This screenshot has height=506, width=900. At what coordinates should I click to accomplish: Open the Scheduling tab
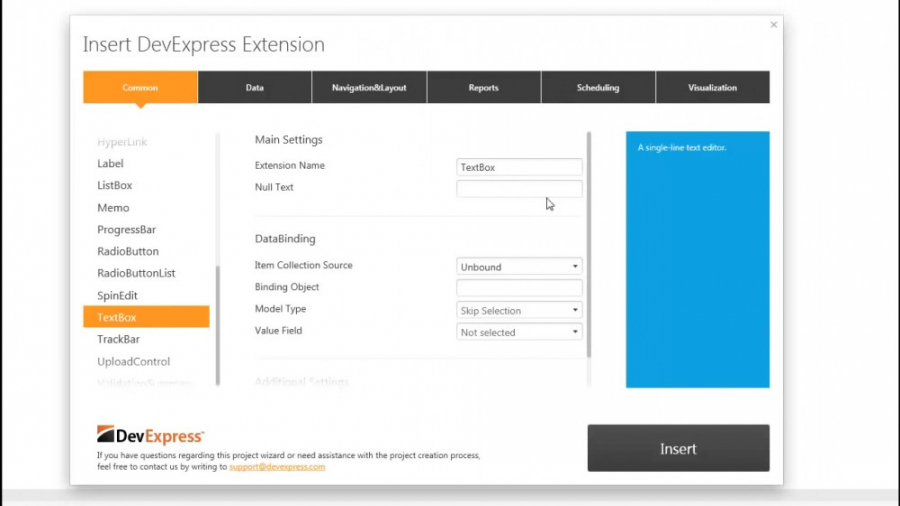coord(598,87)
